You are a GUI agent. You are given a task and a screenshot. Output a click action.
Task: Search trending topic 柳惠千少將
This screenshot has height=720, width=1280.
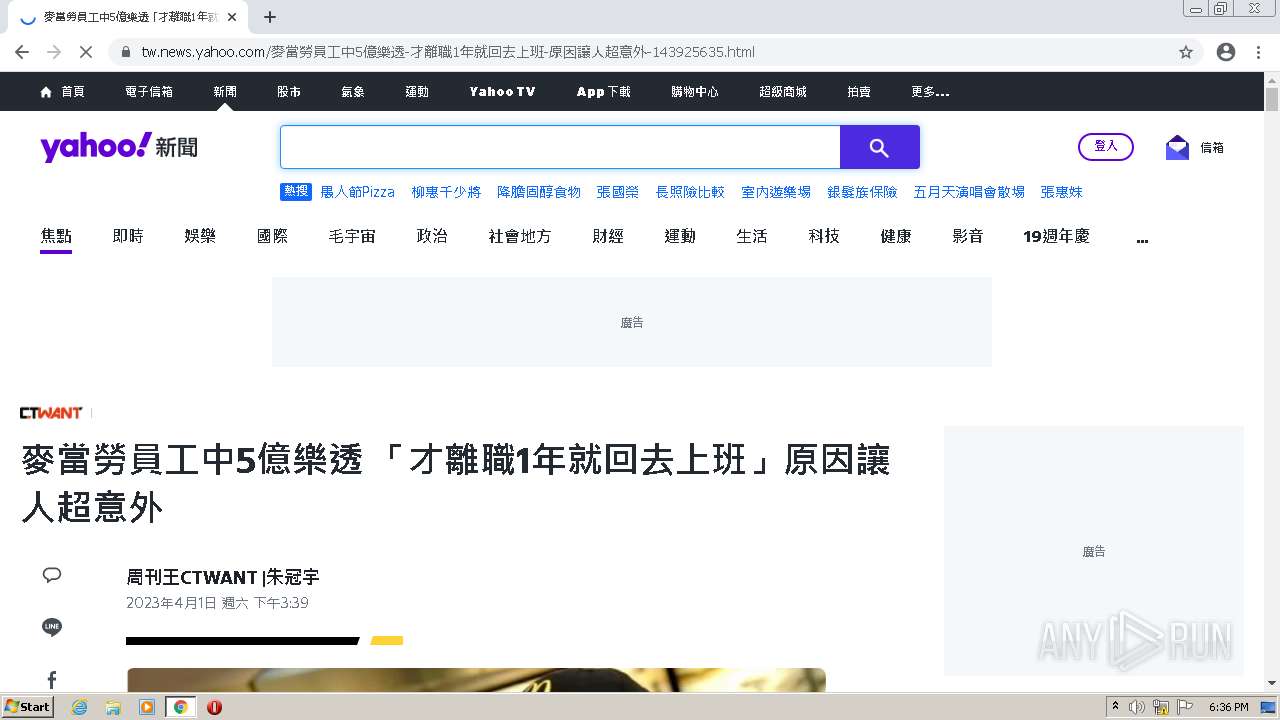click(446, 192)
